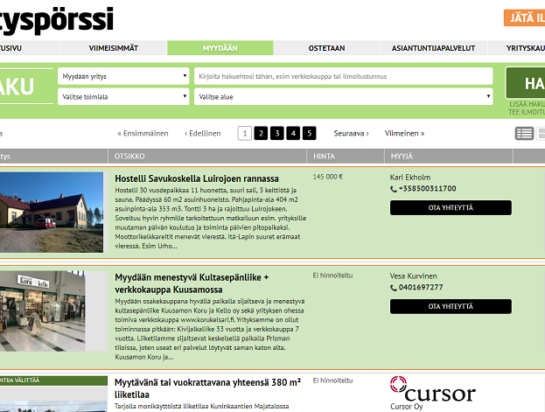The image size is (545, 412).
Task: Jump to last page via Viimeinen
Action: tap(404, 133)
